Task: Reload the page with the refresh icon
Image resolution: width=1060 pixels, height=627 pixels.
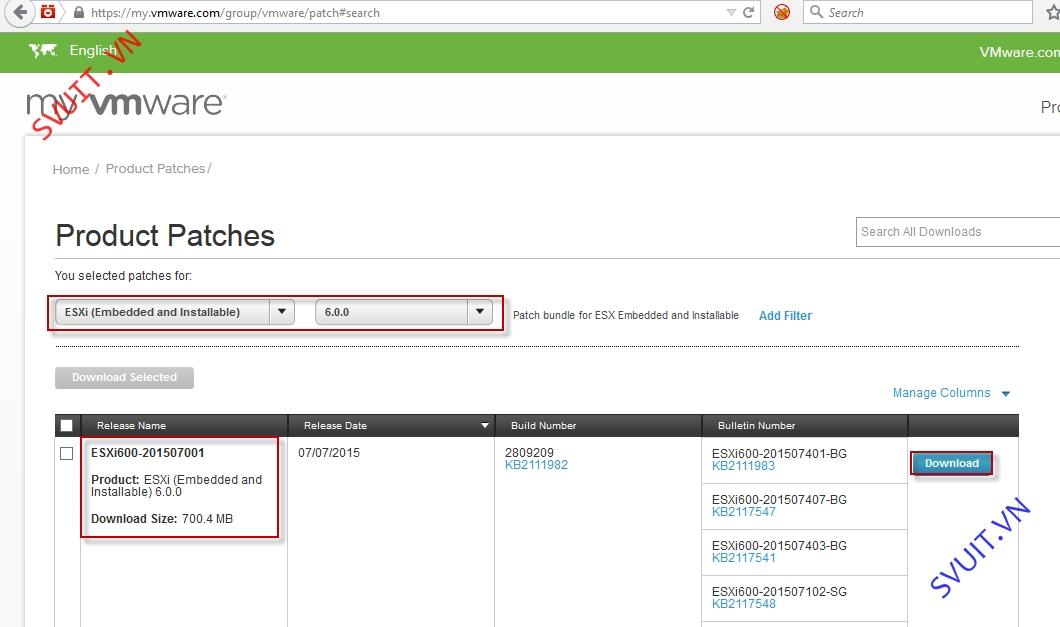Action: point(748,12)
